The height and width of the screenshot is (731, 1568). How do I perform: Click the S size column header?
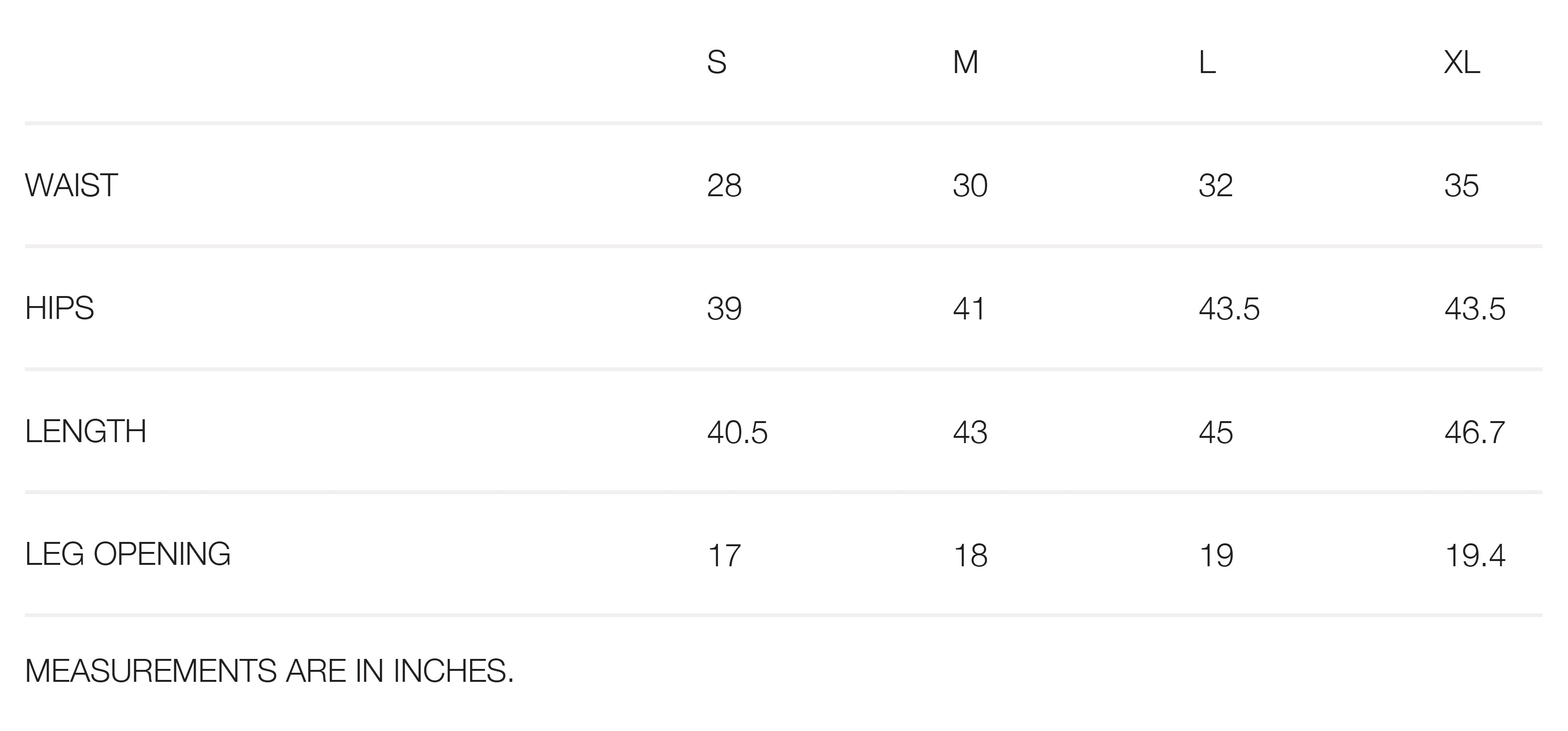pos(716,62)
